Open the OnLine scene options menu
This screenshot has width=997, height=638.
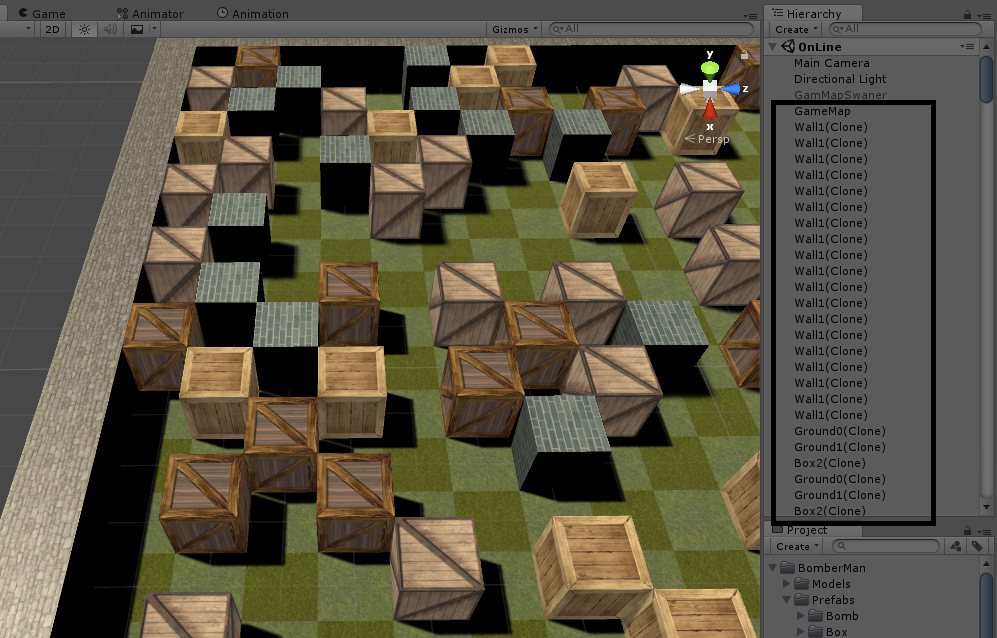coord(966,46)
